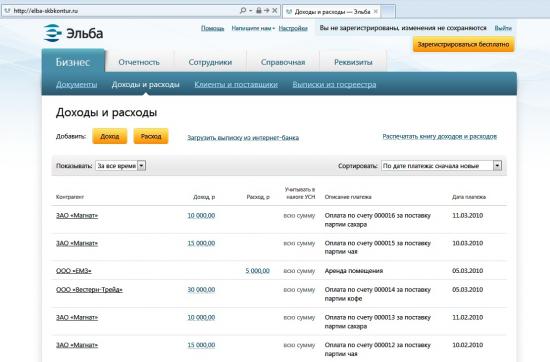The height and width of the screenshot is (362, 550).
Task: Close the Доходы и расходы browser tab
Action: pos(376,12)
